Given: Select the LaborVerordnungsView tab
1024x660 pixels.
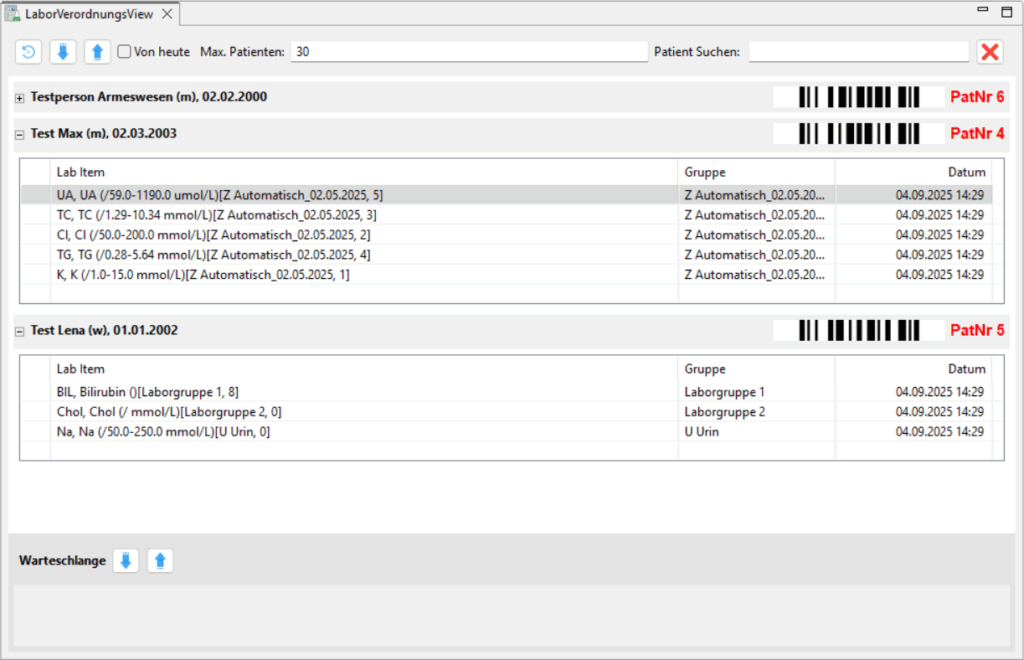Looking at the screenshot, I should [89, 14].
